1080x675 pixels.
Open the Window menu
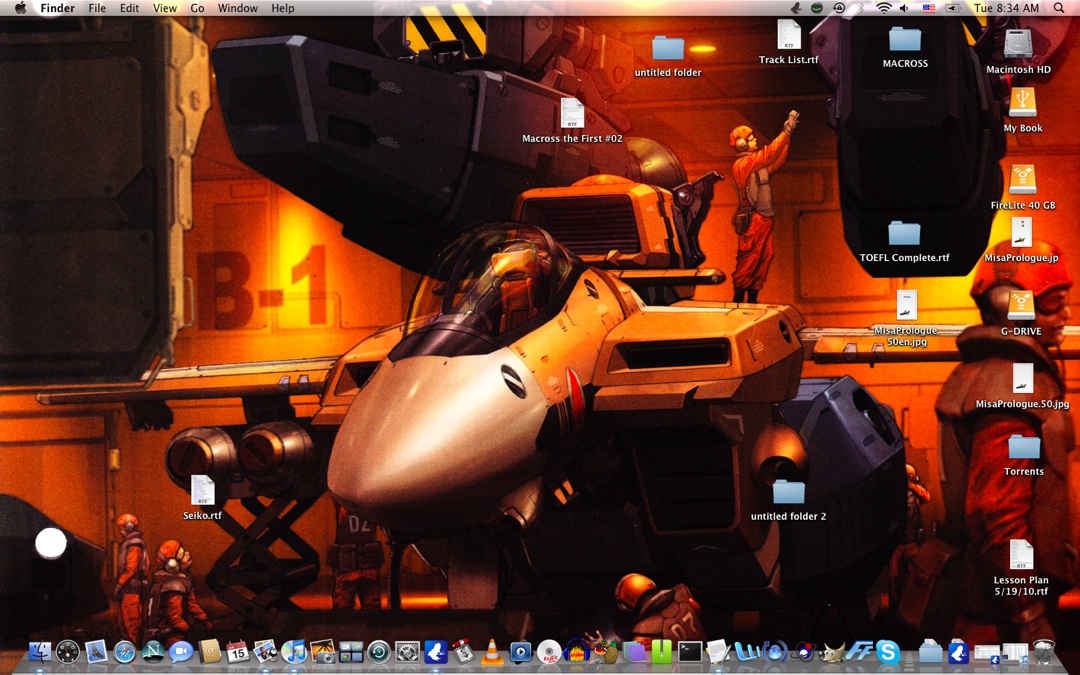238,8
